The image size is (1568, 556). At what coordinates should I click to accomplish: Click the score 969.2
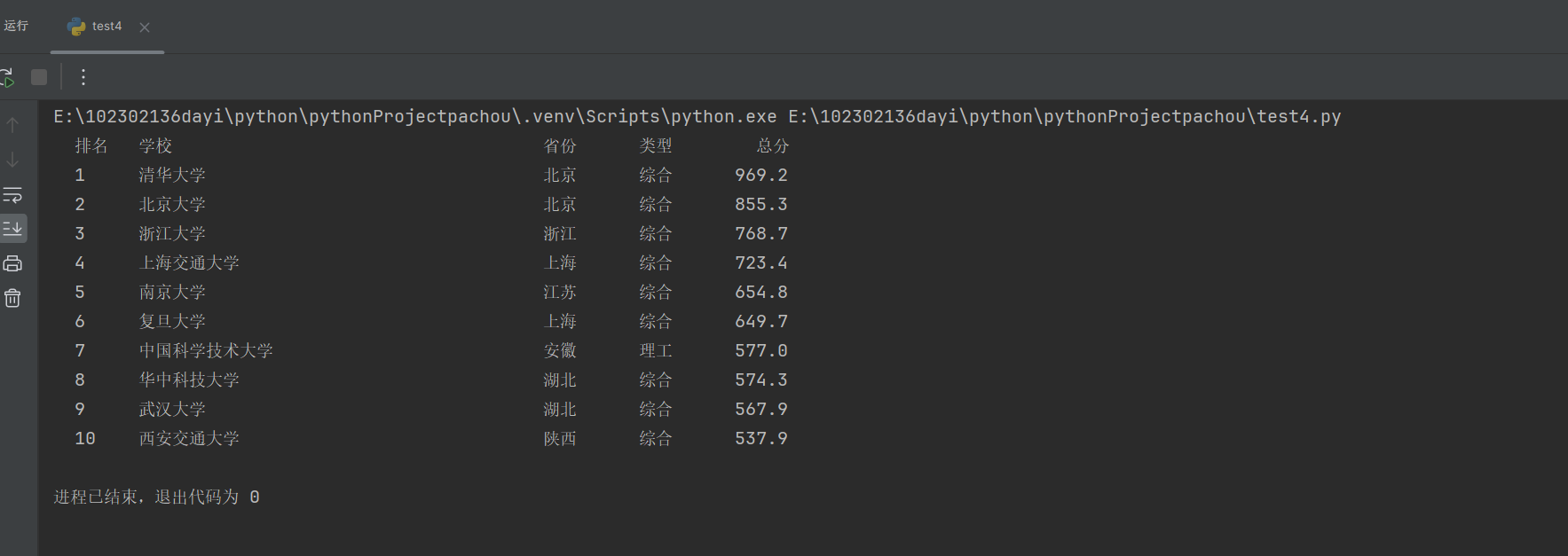tap(761, 175)
